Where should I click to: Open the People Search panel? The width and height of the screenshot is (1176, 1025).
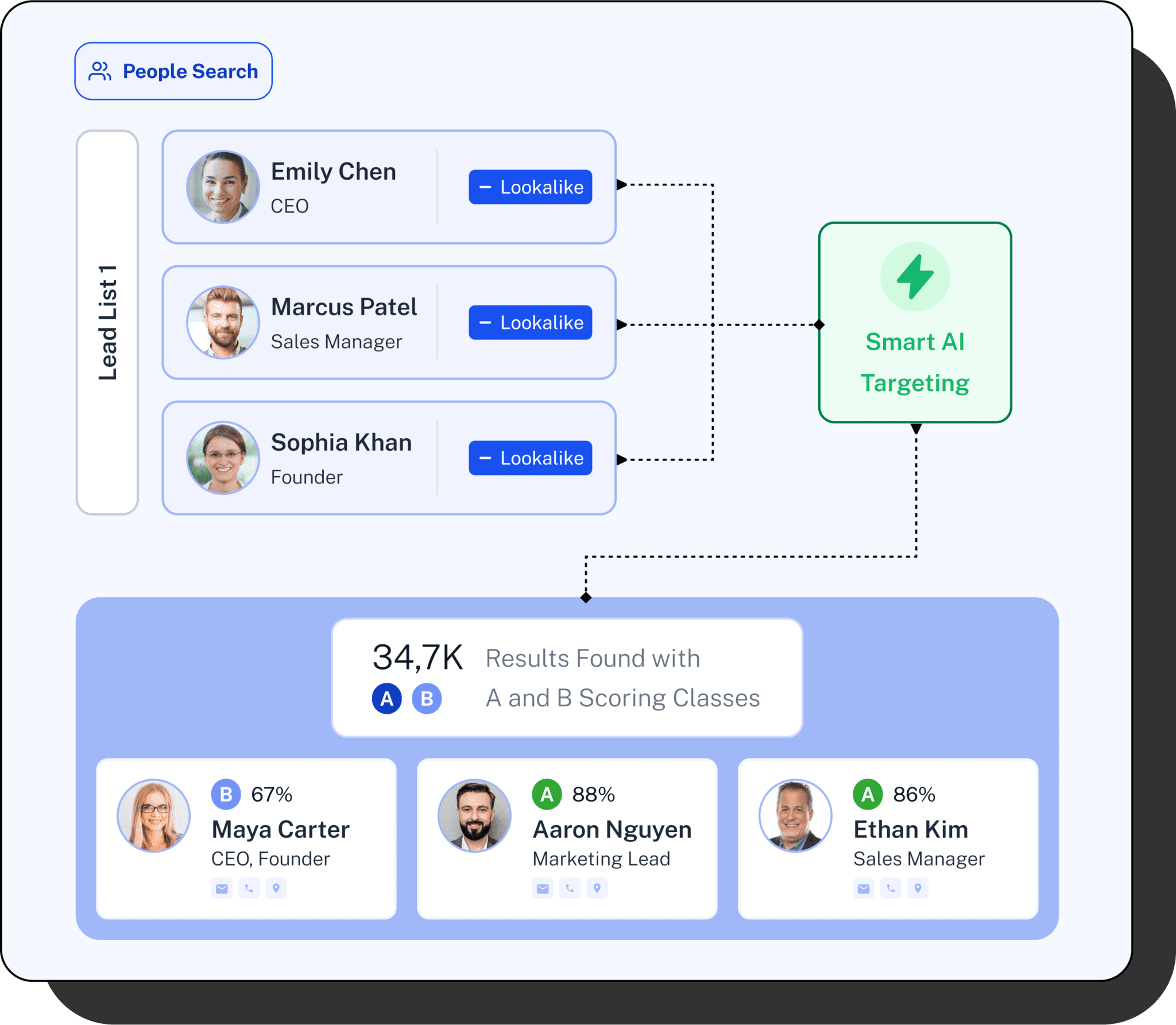[173, 71]
